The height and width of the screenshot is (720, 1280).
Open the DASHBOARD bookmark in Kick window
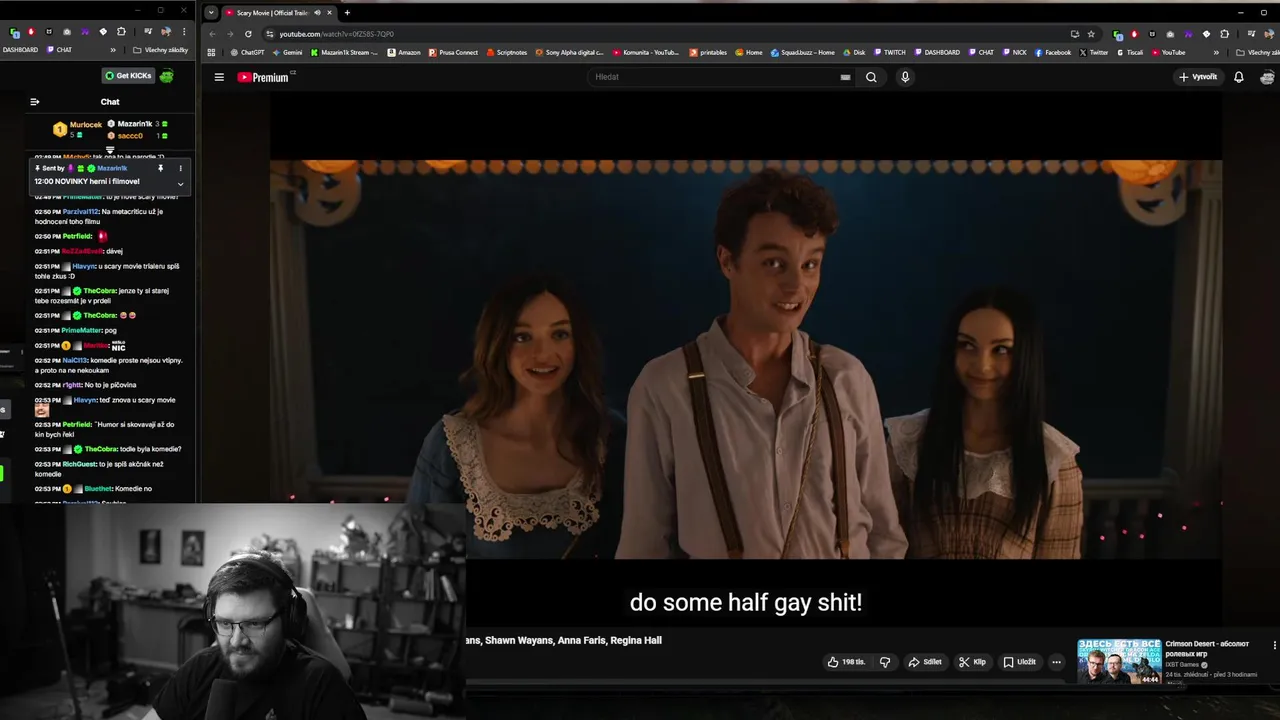pyautogui.click(x=20, y=50)
